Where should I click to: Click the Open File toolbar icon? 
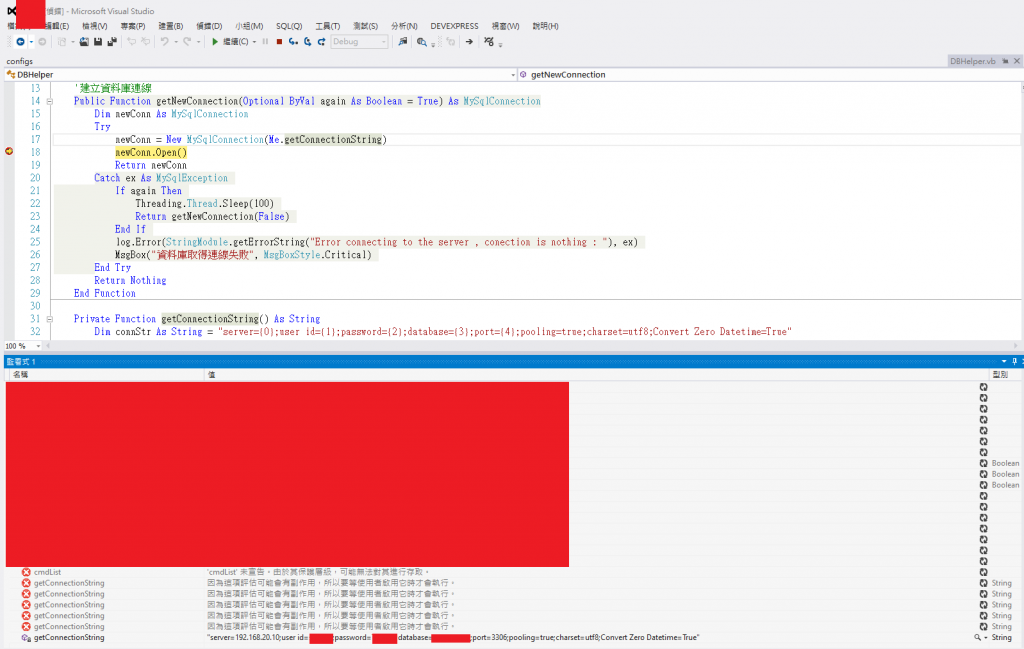tap(84, 42)
